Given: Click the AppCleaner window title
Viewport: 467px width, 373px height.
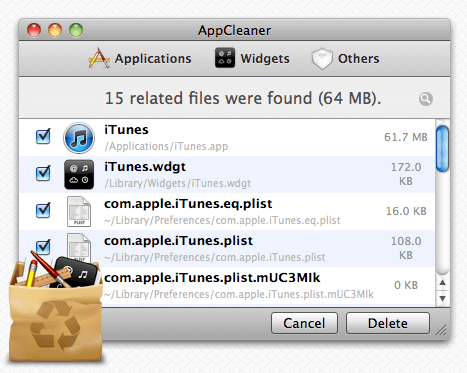Looking at the screenshot, I should point(234,31).
